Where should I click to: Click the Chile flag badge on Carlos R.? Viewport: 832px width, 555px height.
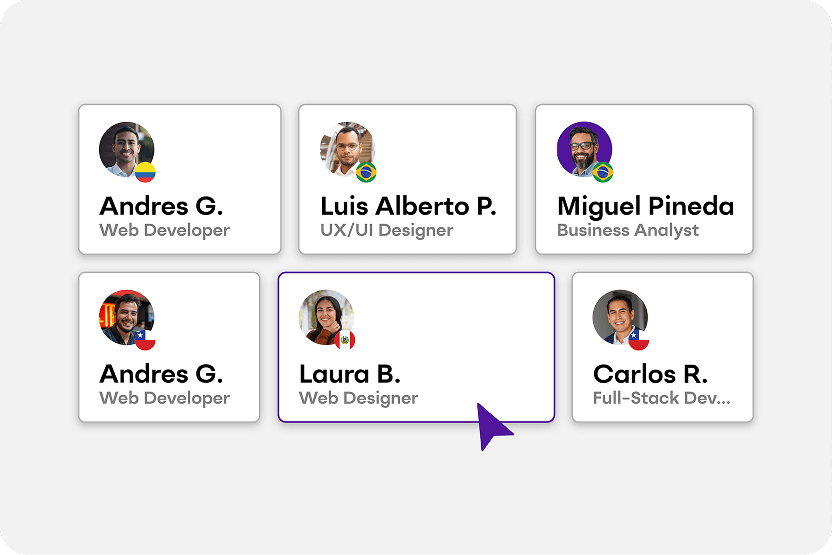[639, 340]
